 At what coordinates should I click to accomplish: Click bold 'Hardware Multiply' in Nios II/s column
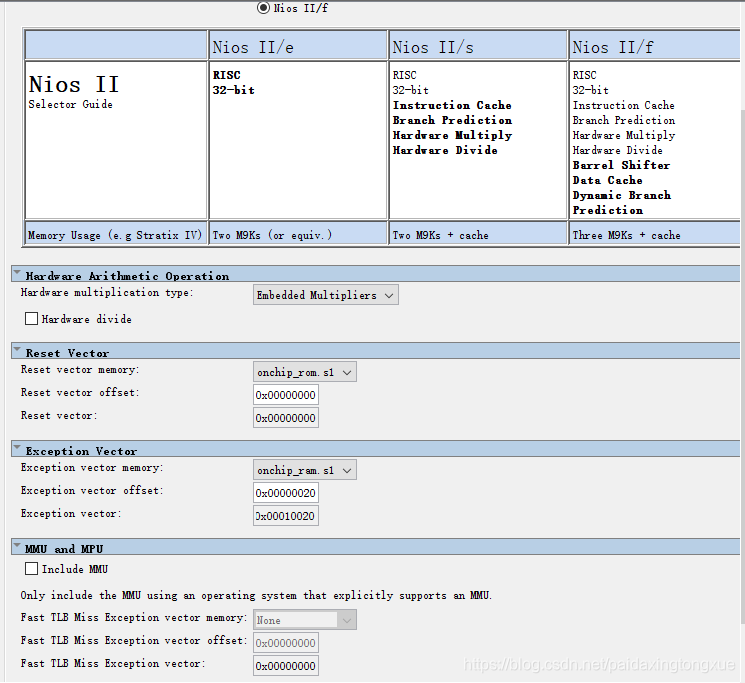coord(452,135)
